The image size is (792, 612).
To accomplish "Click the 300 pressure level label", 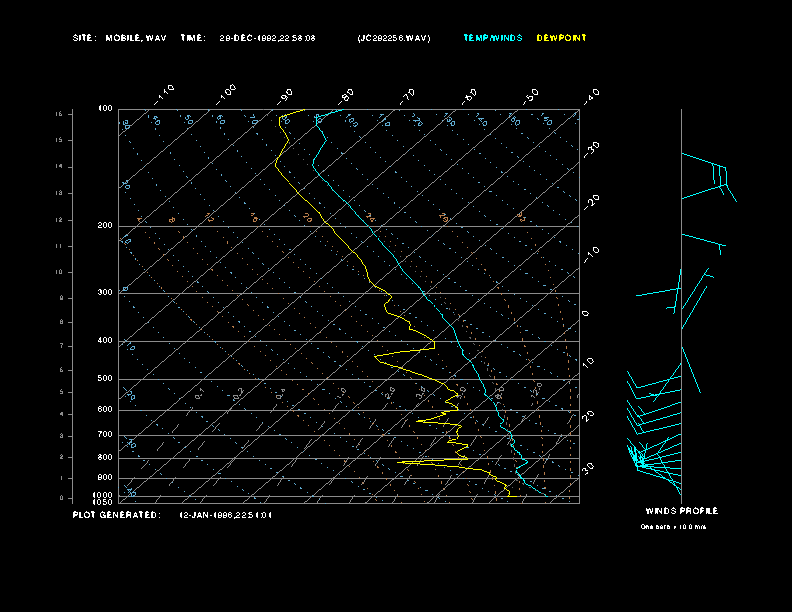I will 105,293.
